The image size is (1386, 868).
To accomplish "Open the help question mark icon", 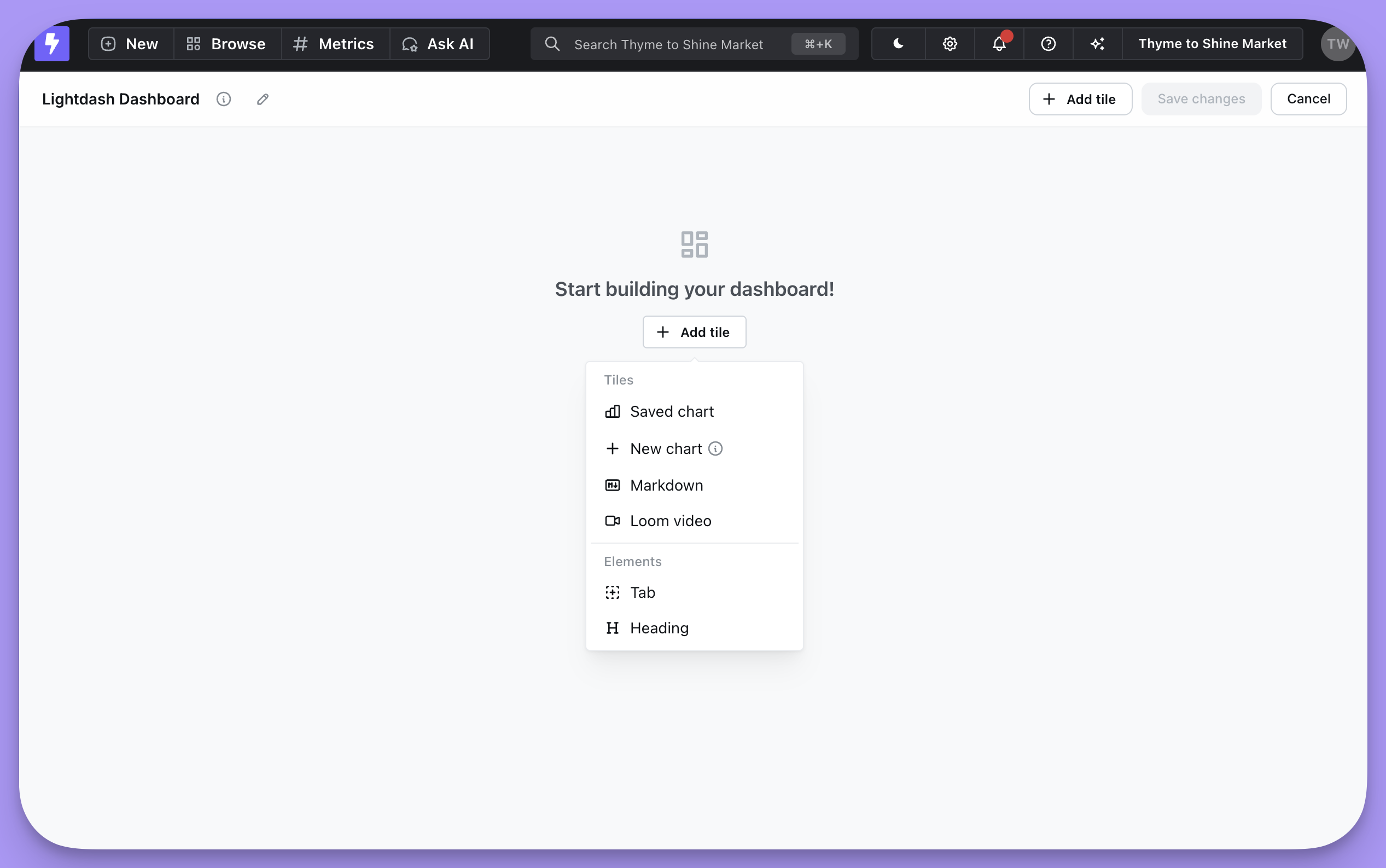I will 1048,44.
